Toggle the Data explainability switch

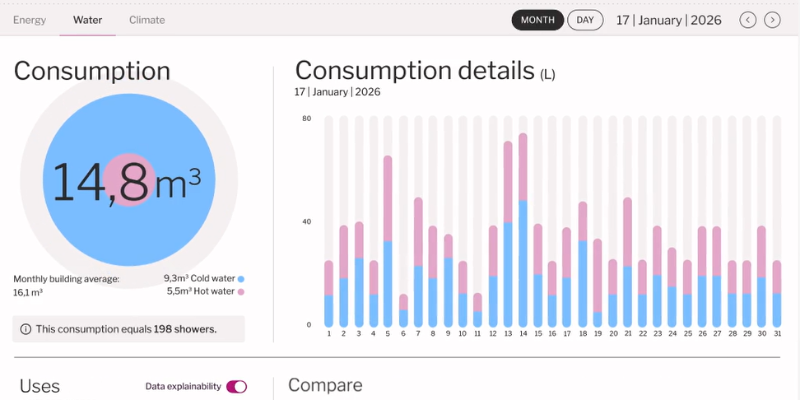pyautogui.click(x=236, y=386)
